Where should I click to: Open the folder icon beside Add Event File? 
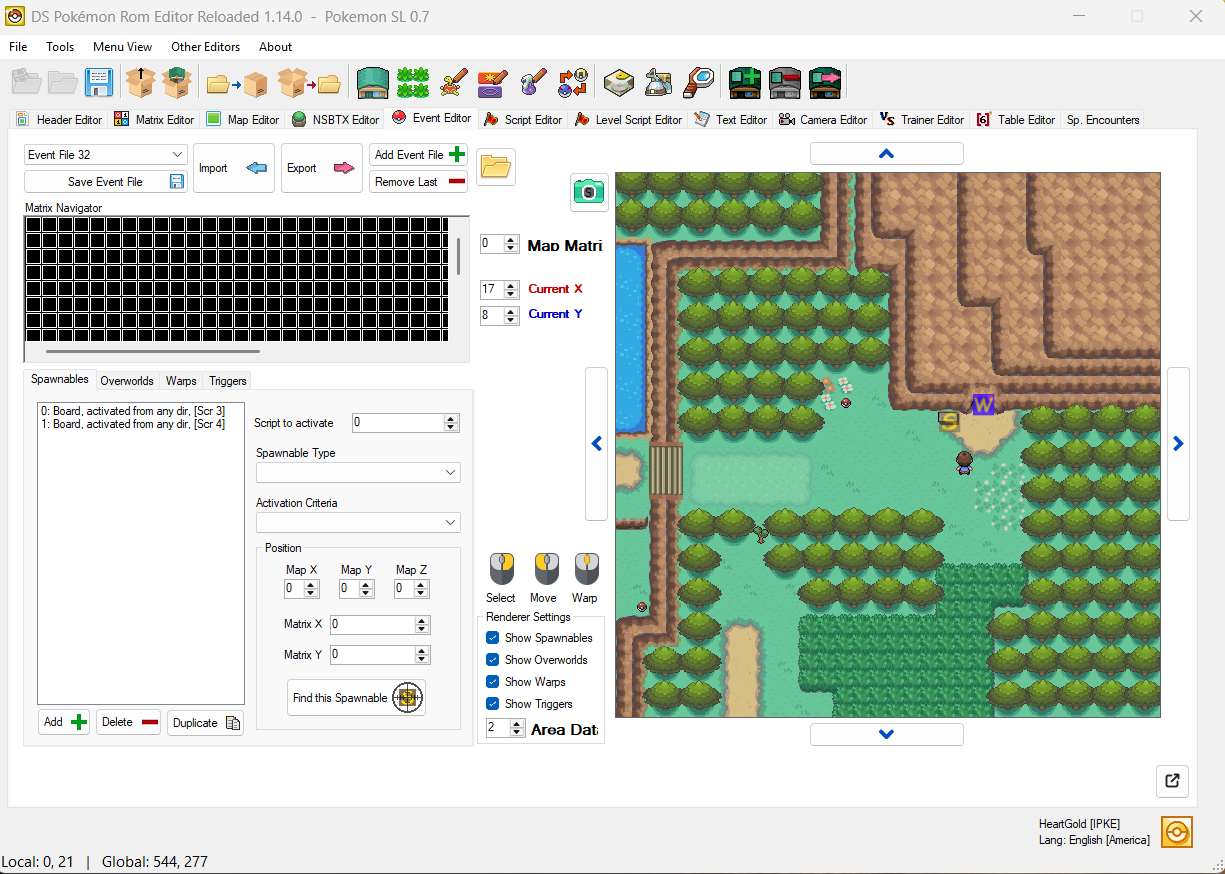pyautogui.click(x=496, y=167)
